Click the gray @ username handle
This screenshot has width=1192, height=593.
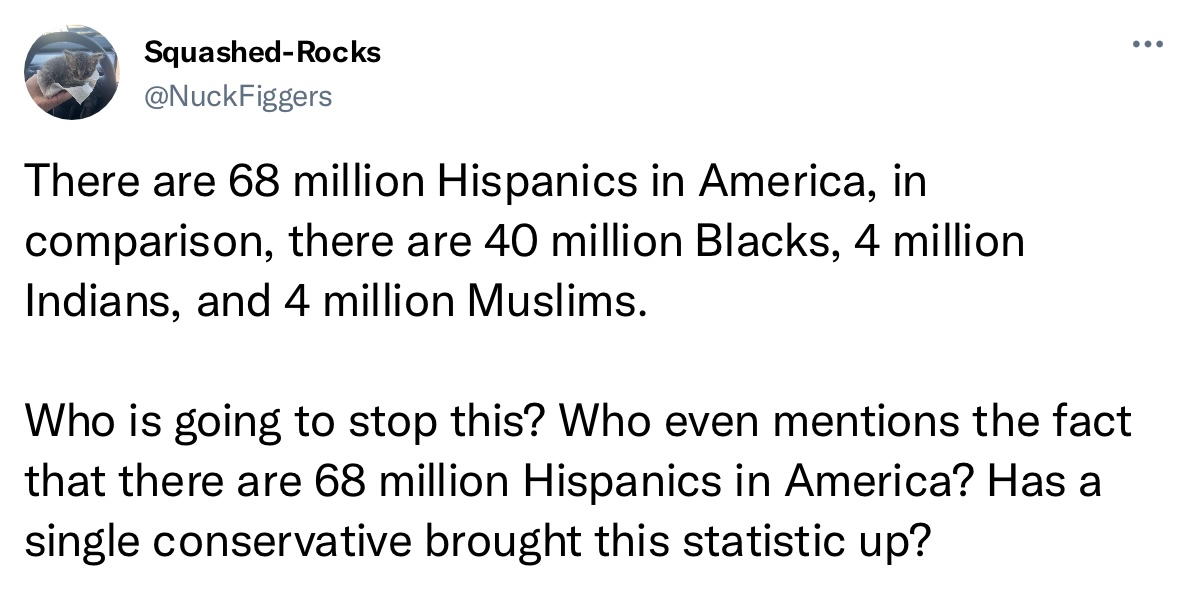coord(238,97)
